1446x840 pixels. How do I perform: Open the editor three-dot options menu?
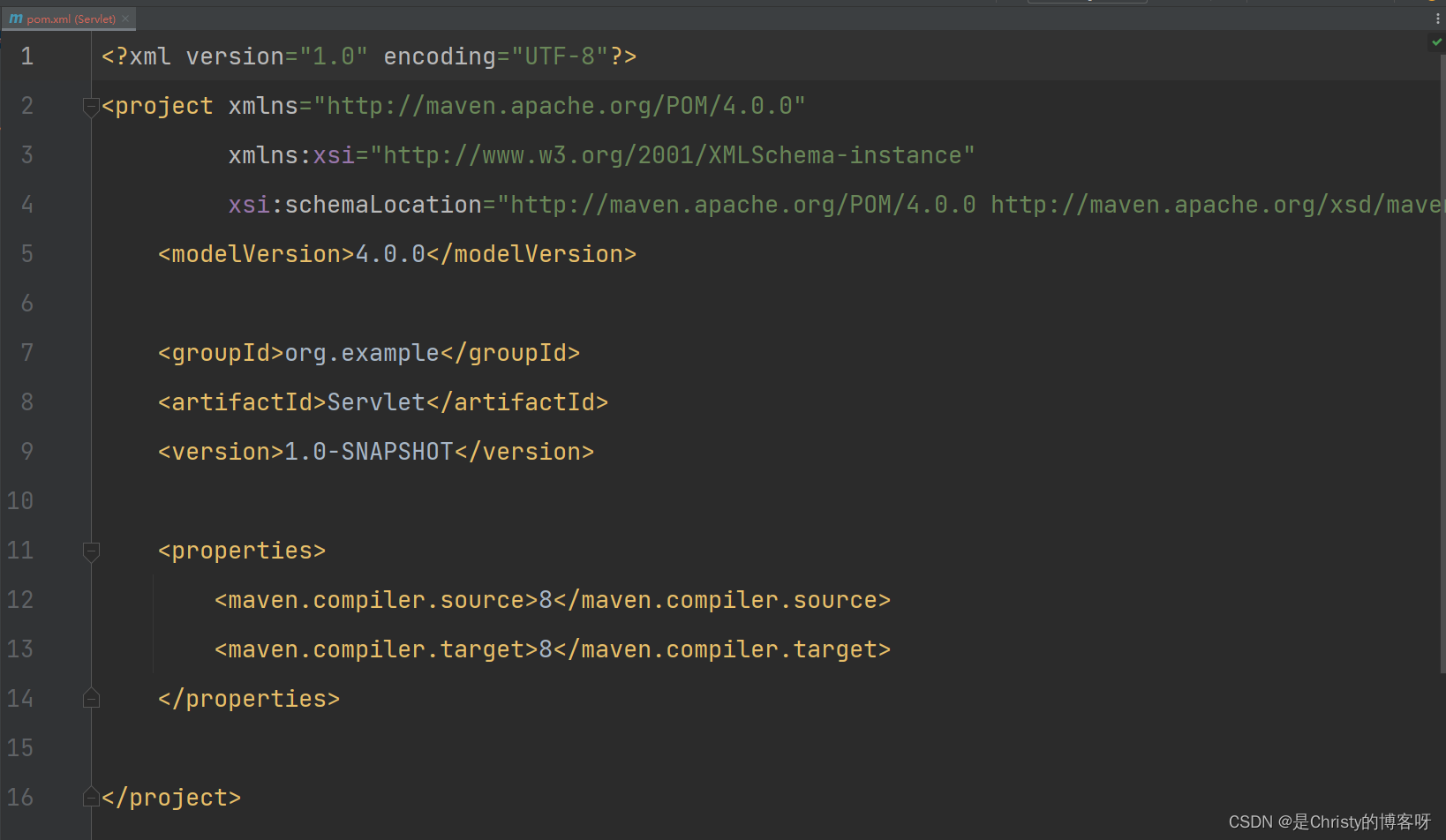[1436, 18]
